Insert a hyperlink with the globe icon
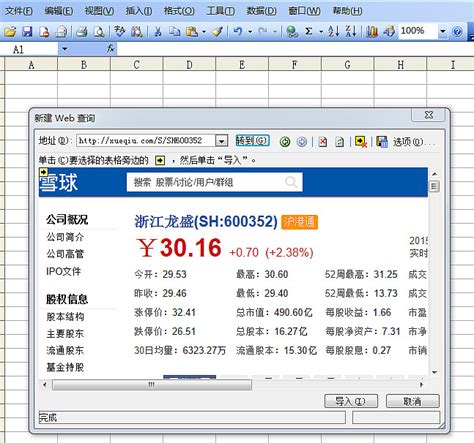474x443 pixels. click(292, 32)
